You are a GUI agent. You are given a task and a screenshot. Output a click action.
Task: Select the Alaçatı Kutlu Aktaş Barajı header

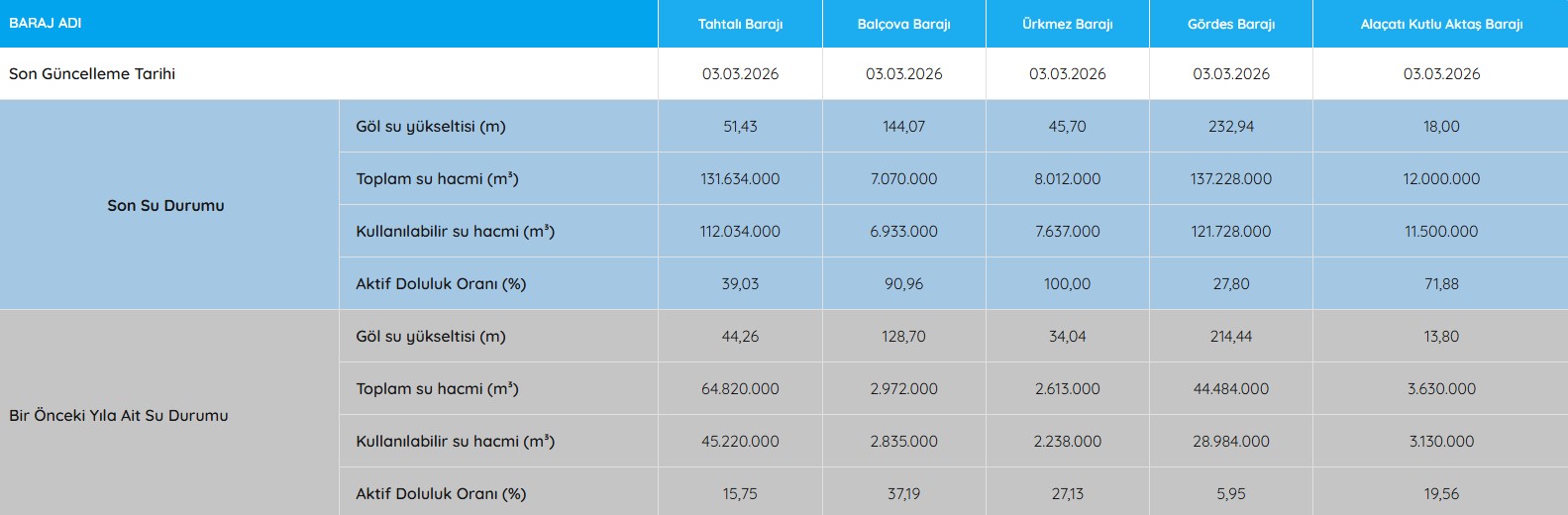point(1440,24)
